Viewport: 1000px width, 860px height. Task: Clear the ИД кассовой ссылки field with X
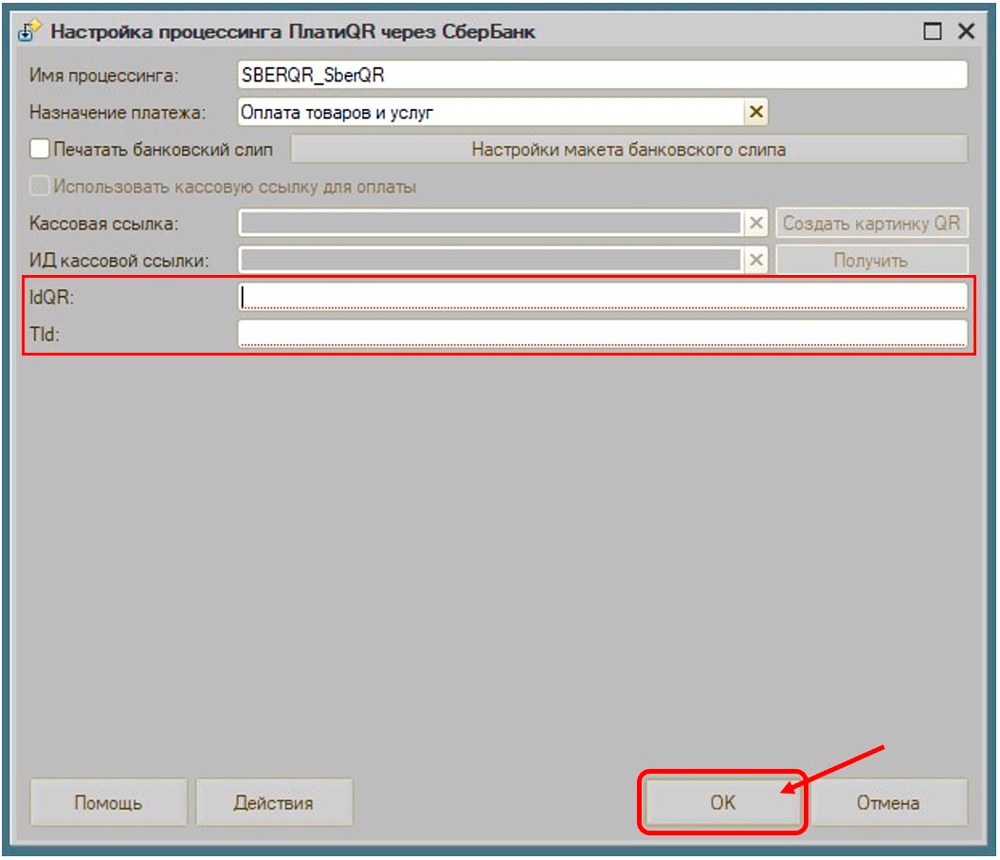(756, 260)
